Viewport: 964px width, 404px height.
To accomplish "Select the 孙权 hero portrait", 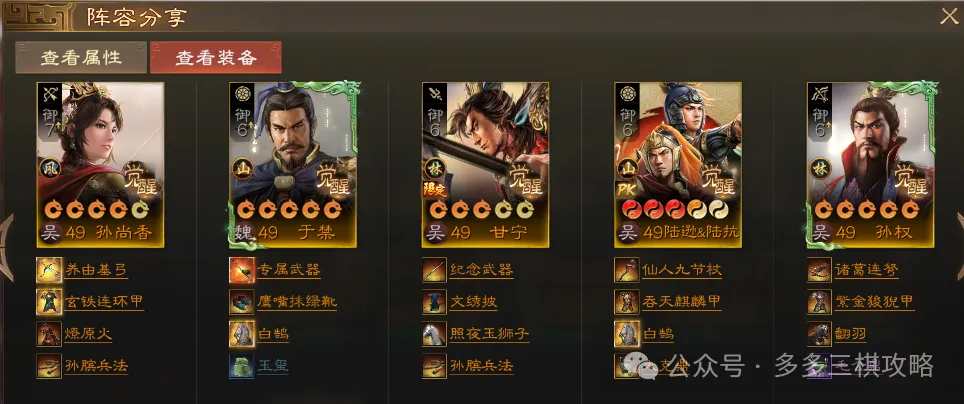I will coord(871,165).
